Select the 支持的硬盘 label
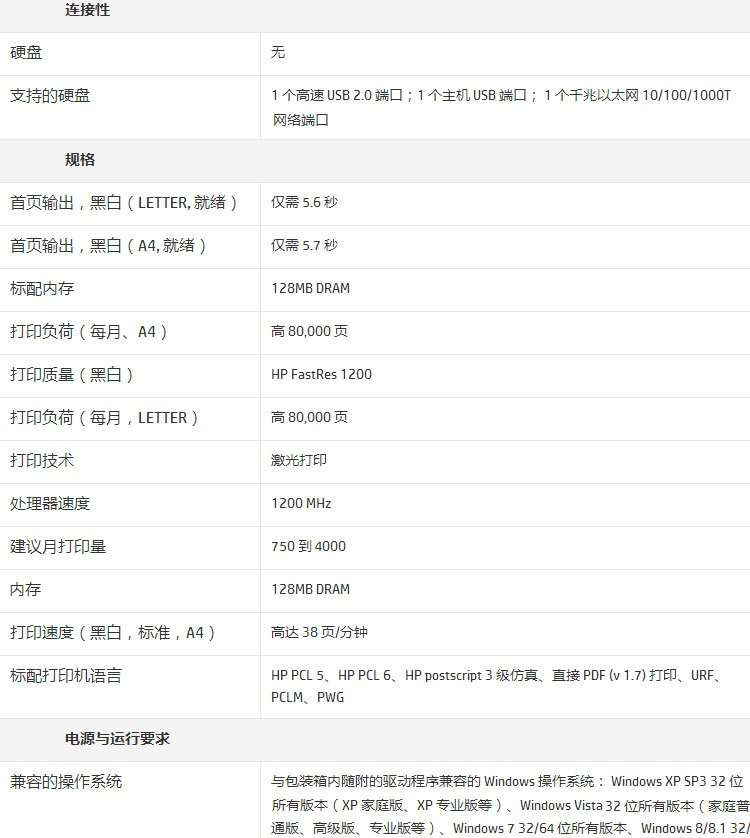Image resolution: width=750 pixels, height=838 pixels. (50, 96)
